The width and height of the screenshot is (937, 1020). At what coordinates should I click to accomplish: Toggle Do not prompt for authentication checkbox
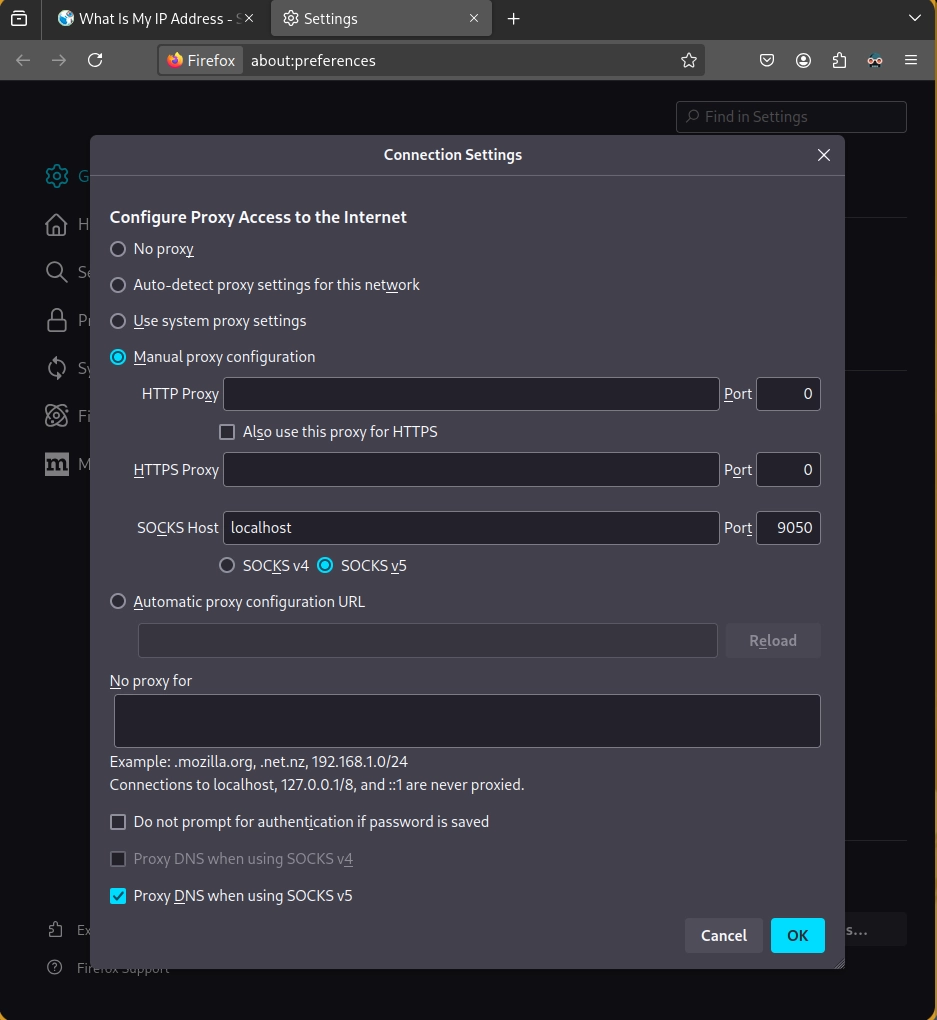pyautogui.click(x=118, y=822)
